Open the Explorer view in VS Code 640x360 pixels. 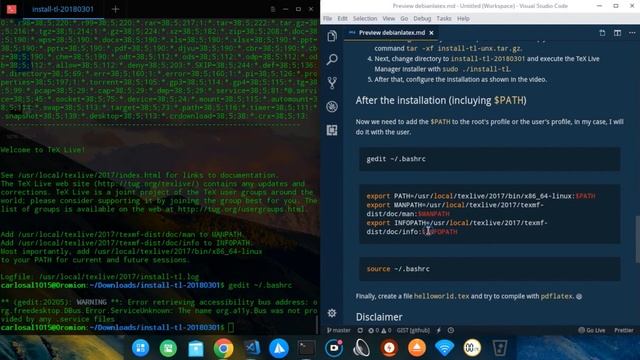point(332,36)
